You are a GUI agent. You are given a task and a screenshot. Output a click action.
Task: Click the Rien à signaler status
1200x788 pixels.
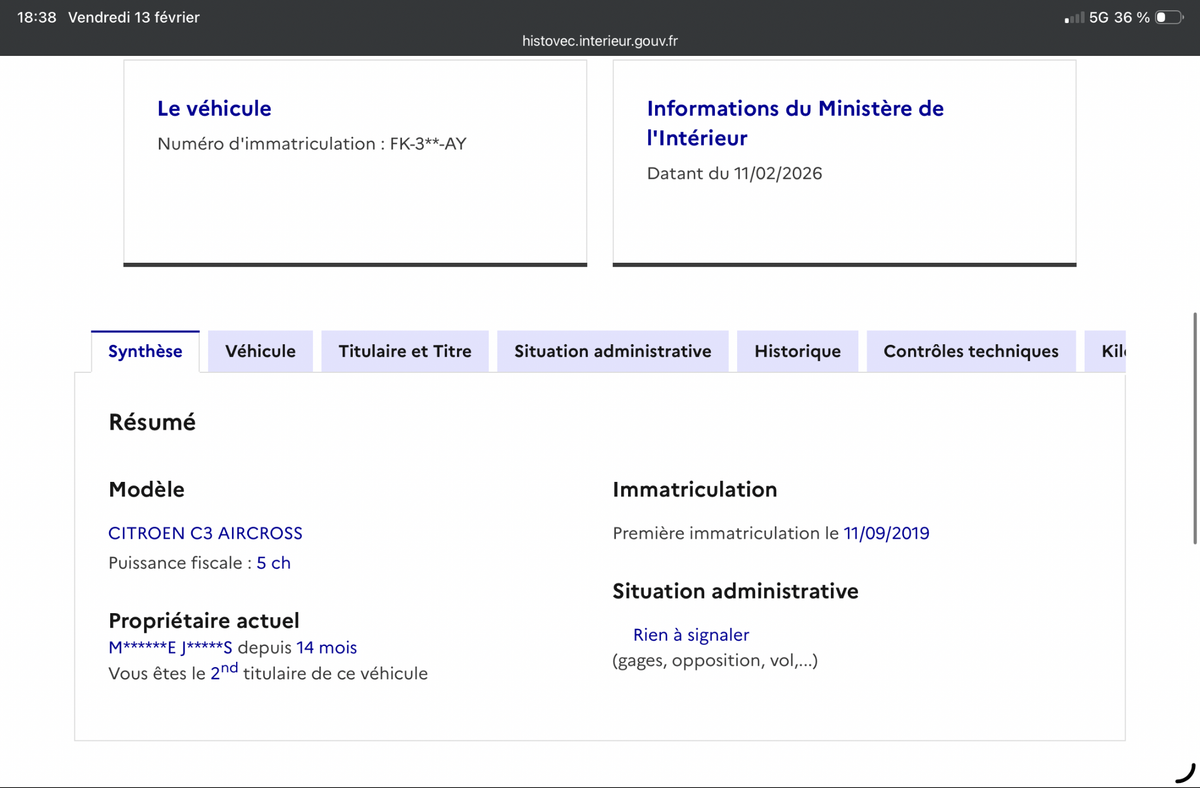click(691, 635)
